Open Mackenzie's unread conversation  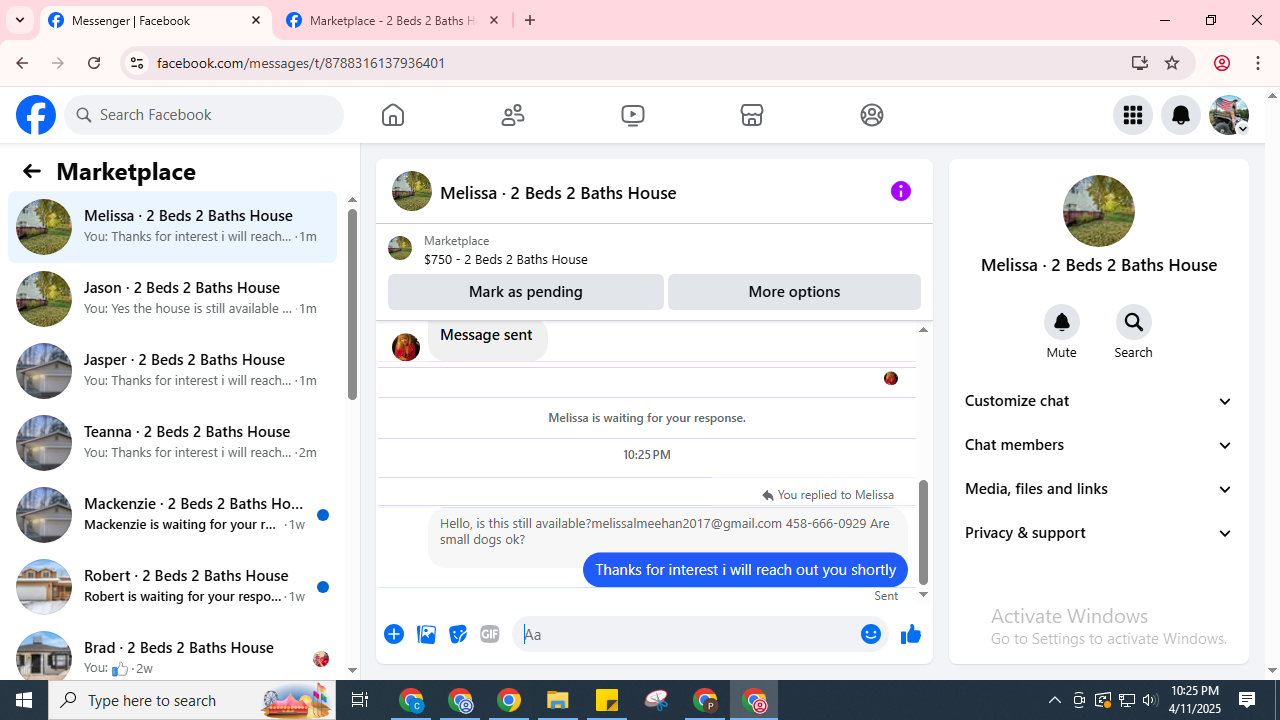coord(172,515)
